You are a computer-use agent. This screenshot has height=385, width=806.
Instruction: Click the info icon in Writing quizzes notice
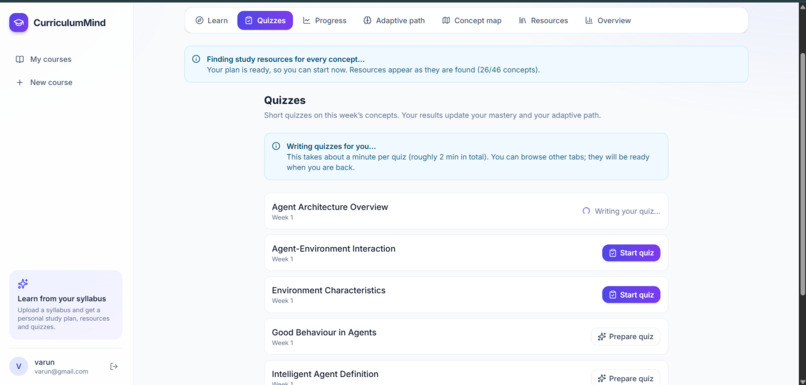click(x=276, y=146)
